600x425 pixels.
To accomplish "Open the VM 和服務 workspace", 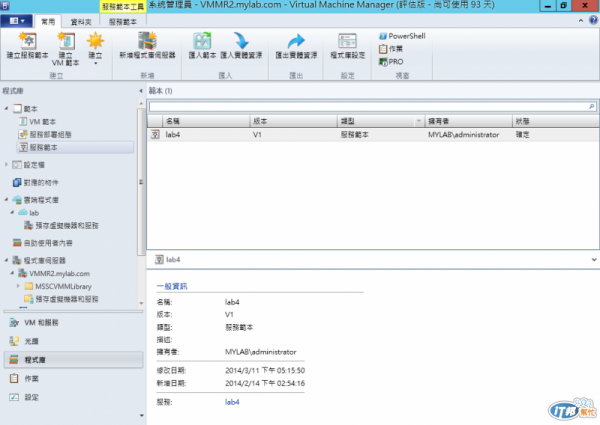I will click(73, 322).
